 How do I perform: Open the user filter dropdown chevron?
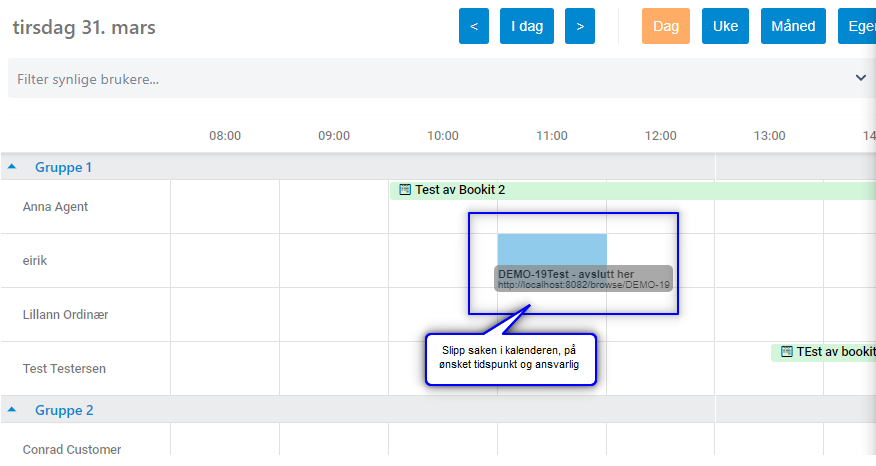pos(860,78)
